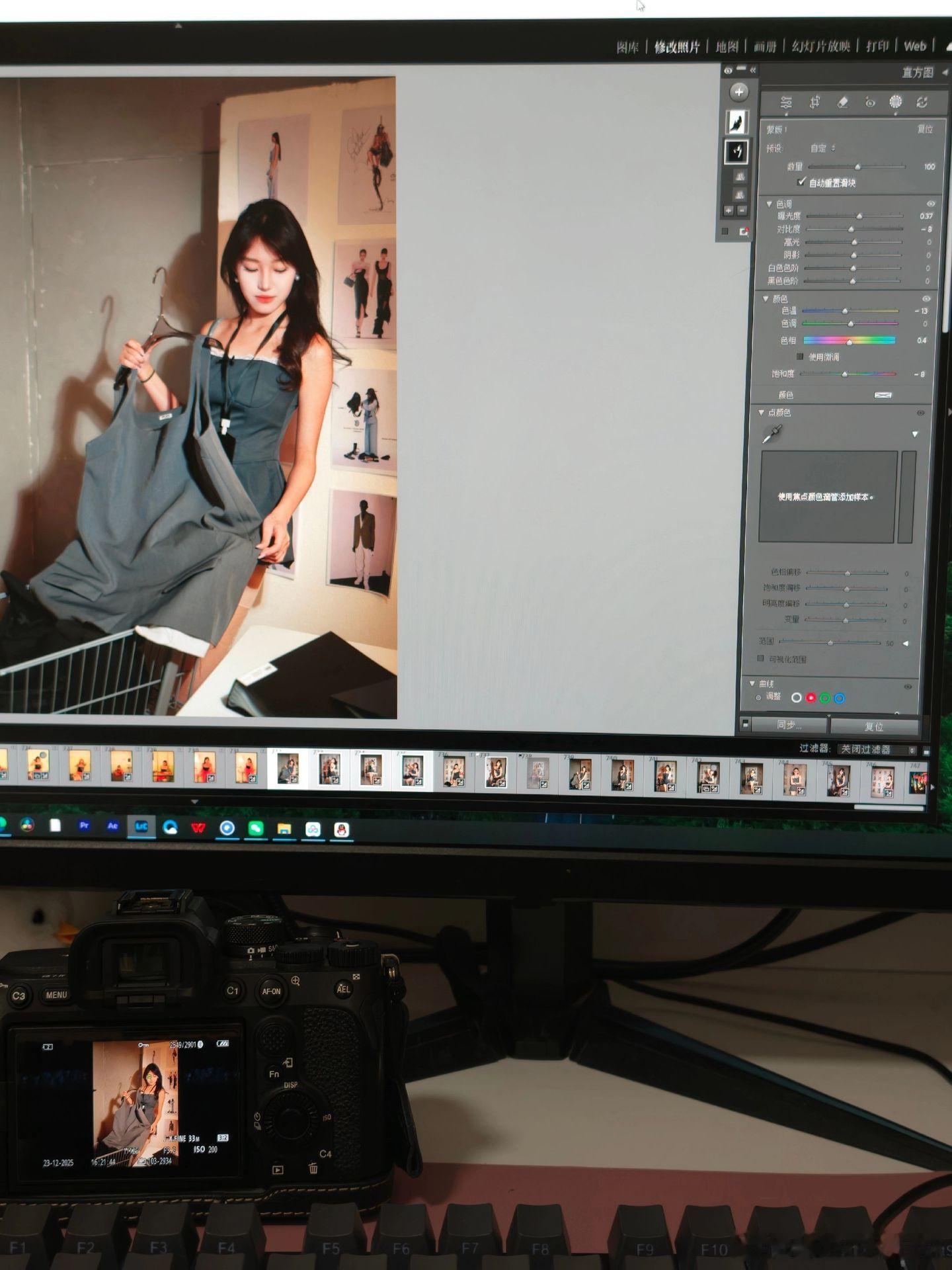Click the mask panel 复位 reset link
The image size is (952, 1270).
point(925,129)
